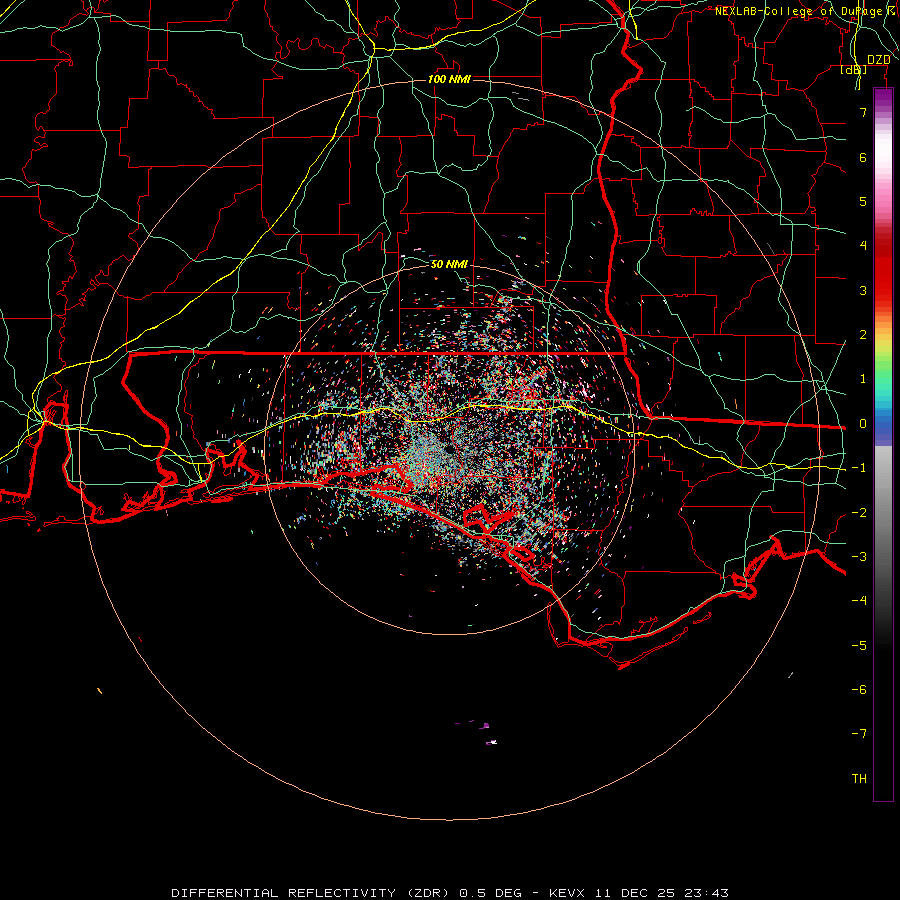The image size is (900, 900).
Task: Click the "23:43" timestamp in caption
Action: (707, 893)
